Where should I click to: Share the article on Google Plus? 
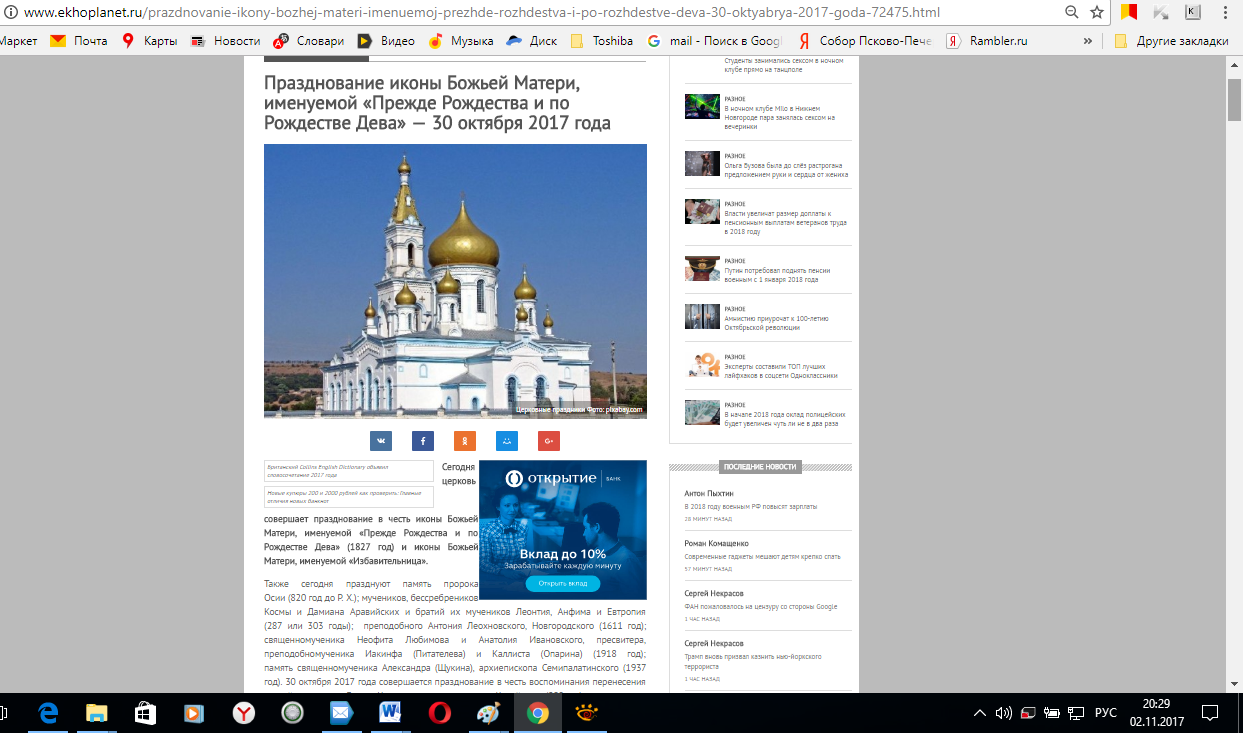(549, 441)
